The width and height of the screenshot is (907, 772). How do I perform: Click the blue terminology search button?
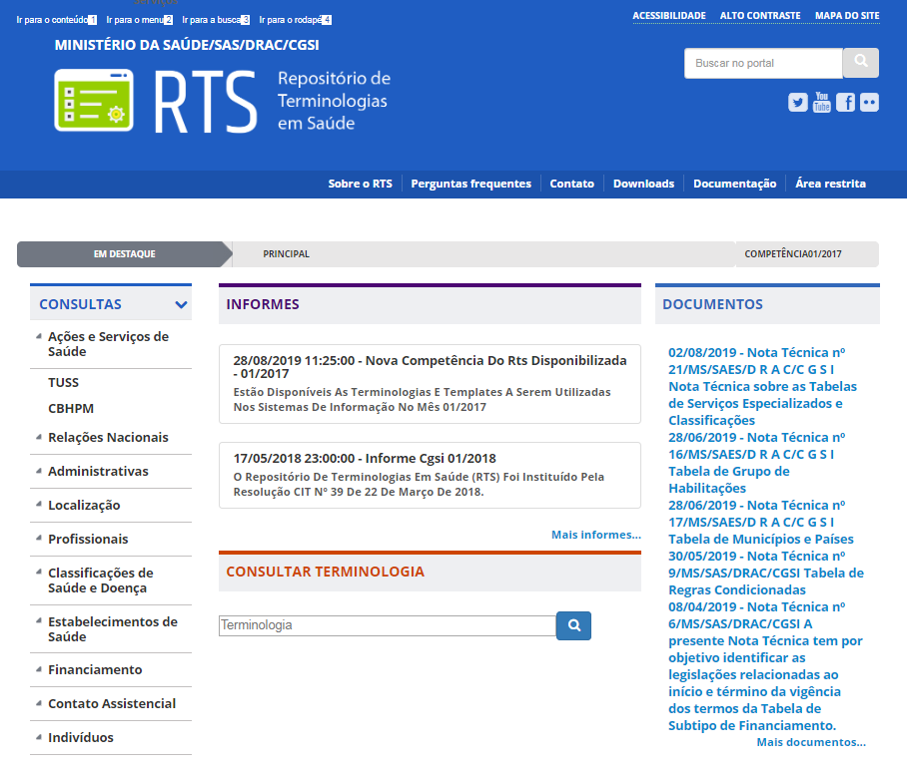(x=574, y=626)
